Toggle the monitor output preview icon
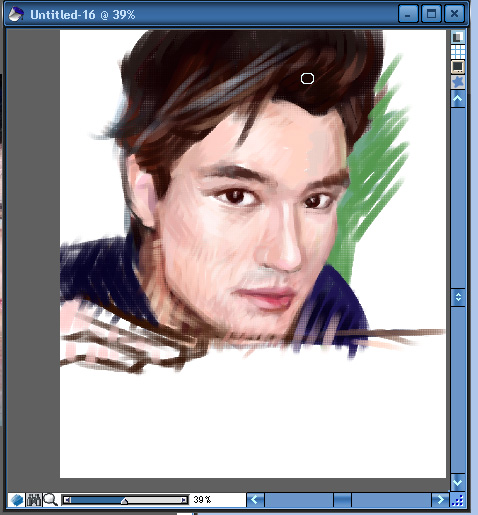The image size is (478, 515). coord(458,66)
